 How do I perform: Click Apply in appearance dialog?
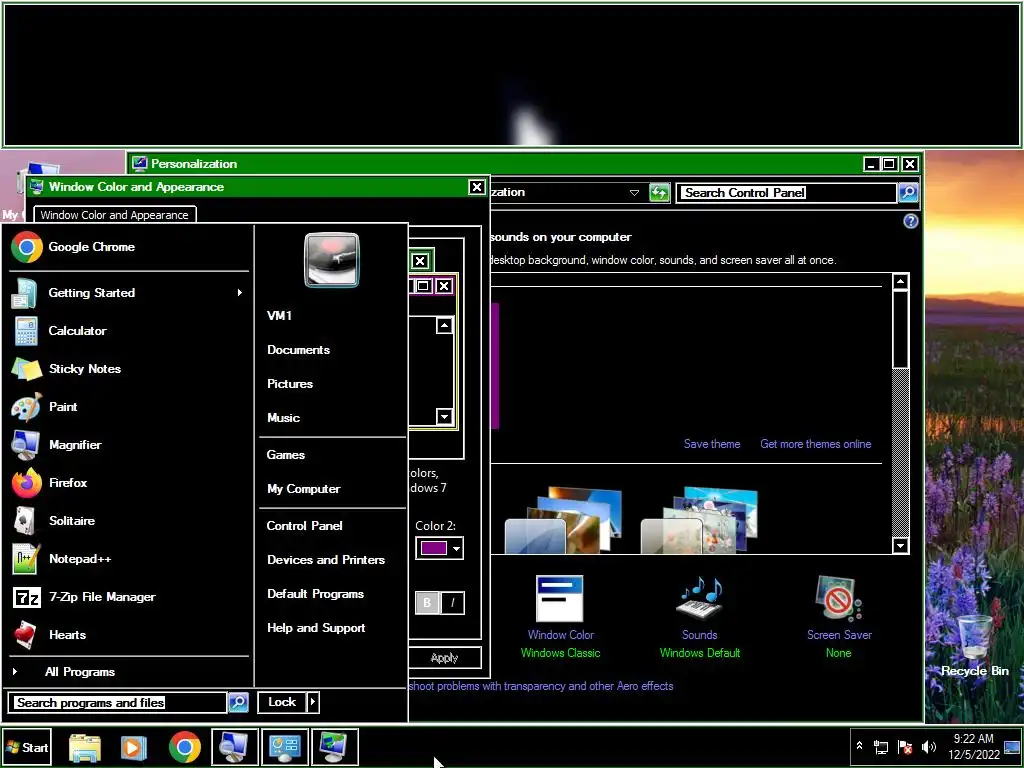pos(445,658)
